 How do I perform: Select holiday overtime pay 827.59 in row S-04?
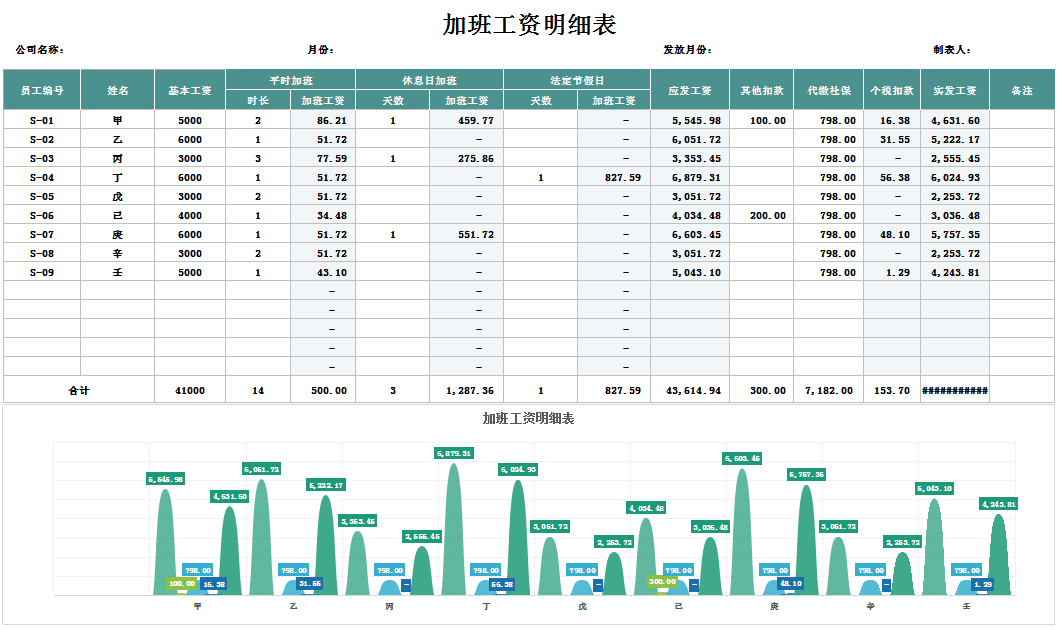tap(614, 177)
